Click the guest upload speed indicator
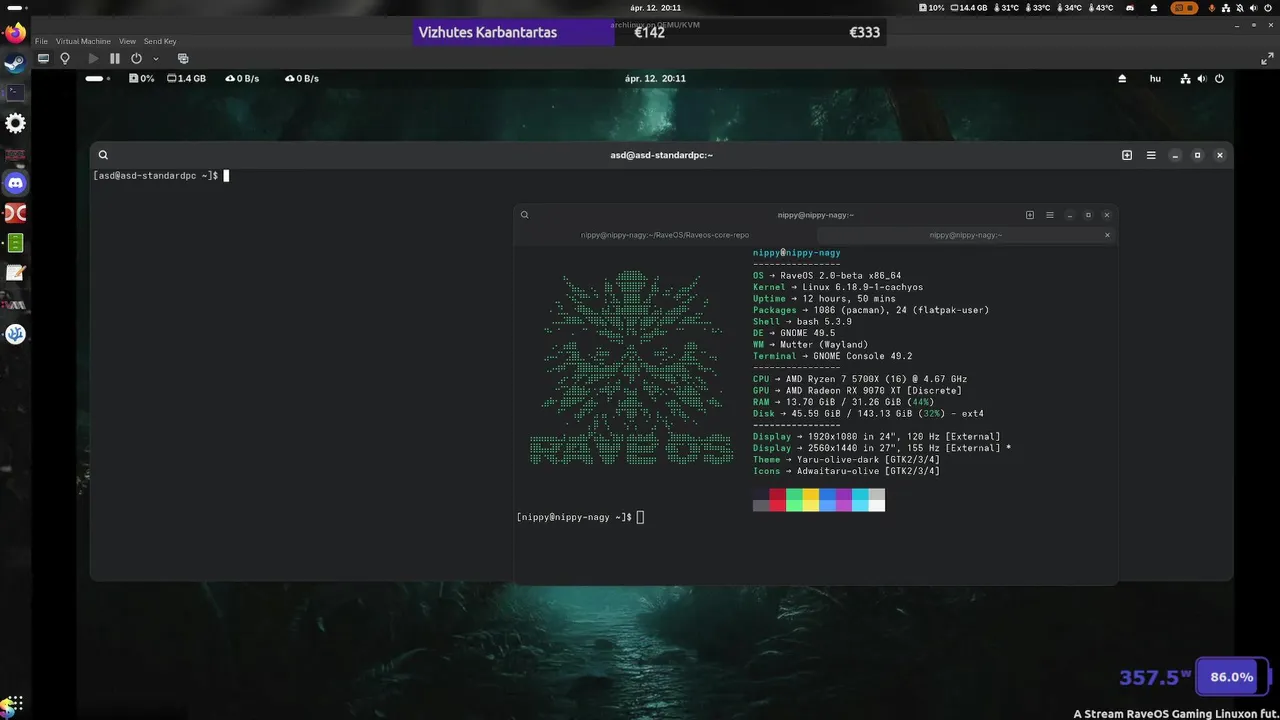The height and width of the screenshot is (720, 1280). click(302, 78)
